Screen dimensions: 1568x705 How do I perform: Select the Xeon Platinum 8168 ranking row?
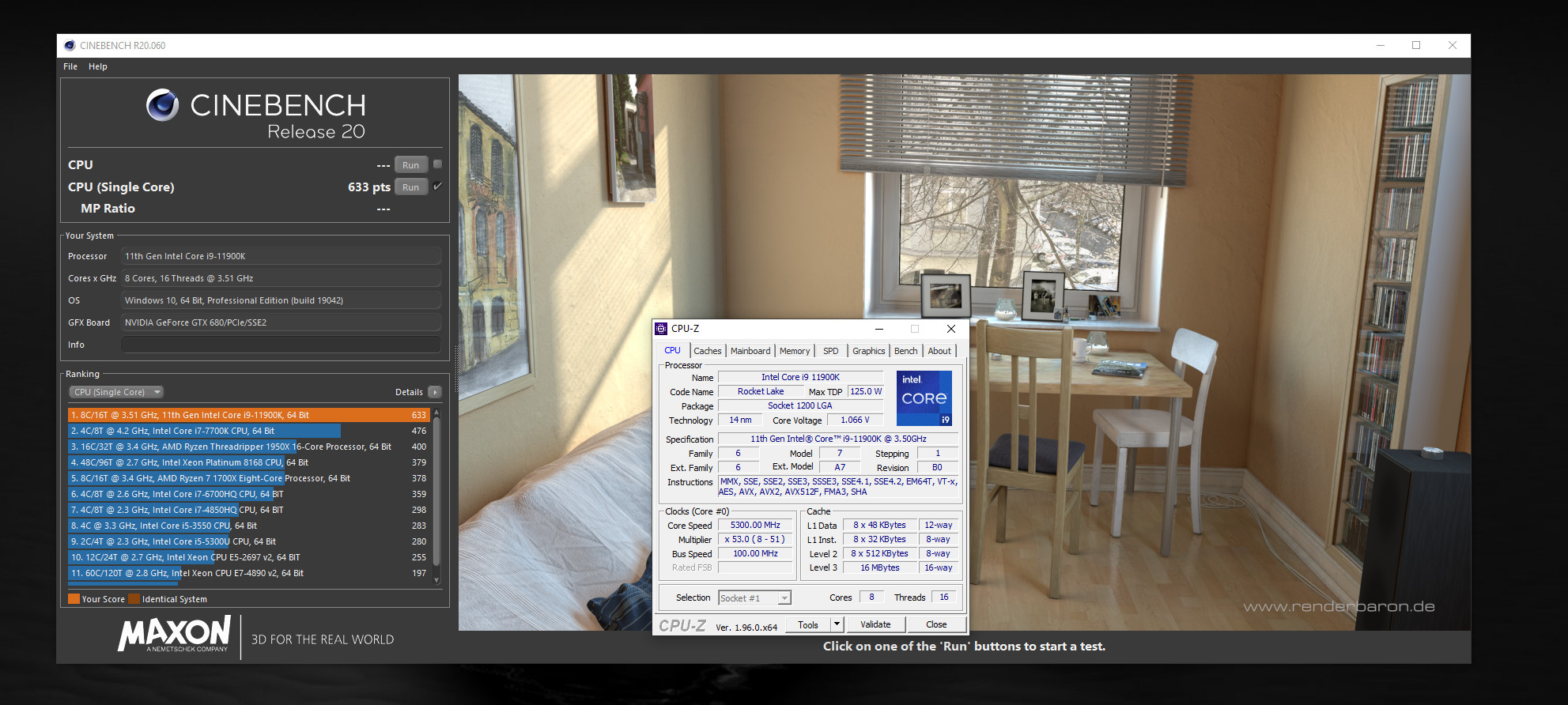tap(248, 462)
